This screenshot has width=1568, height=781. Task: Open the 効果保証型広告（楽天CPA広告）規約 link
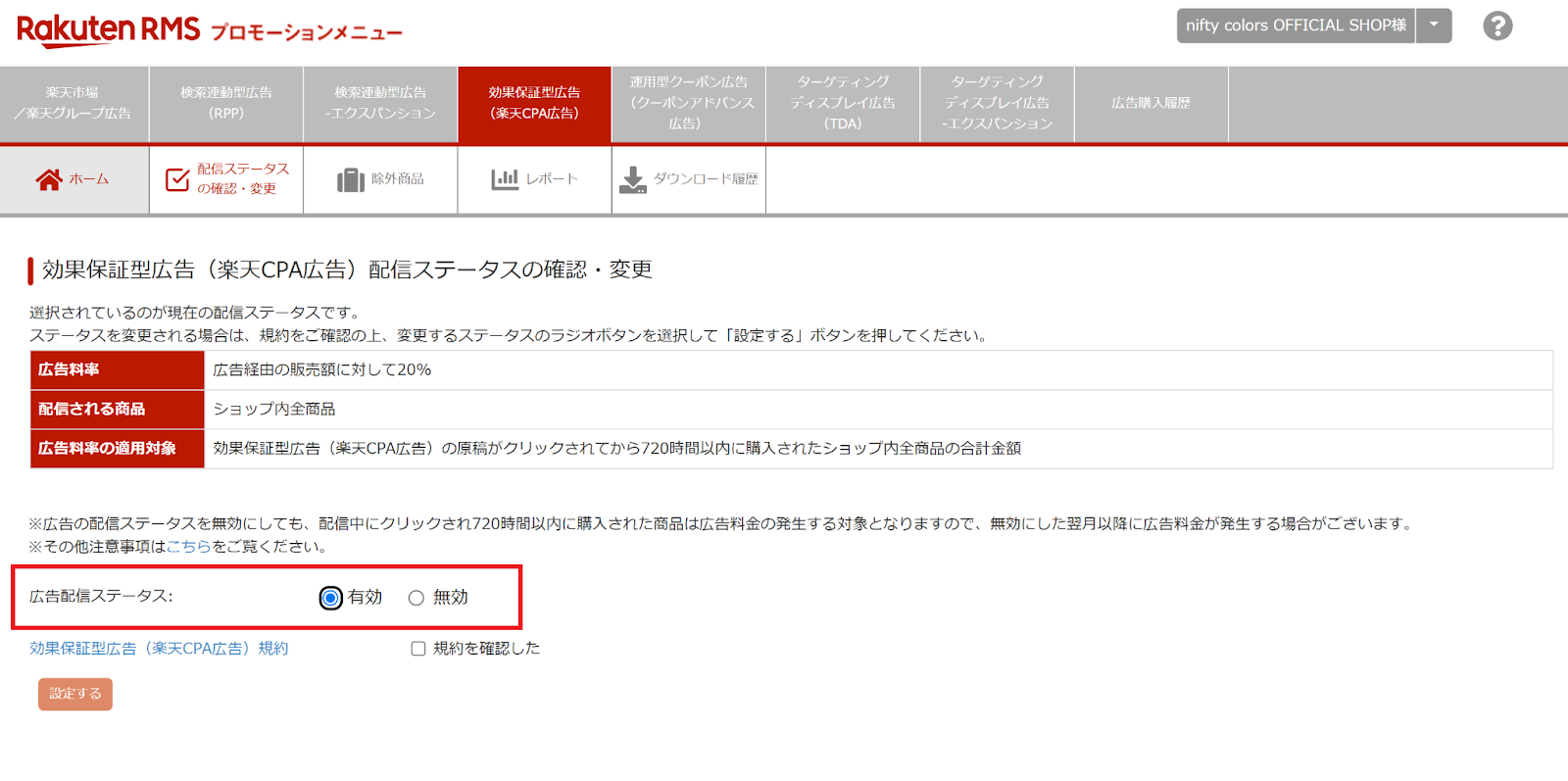click(159, 649)
